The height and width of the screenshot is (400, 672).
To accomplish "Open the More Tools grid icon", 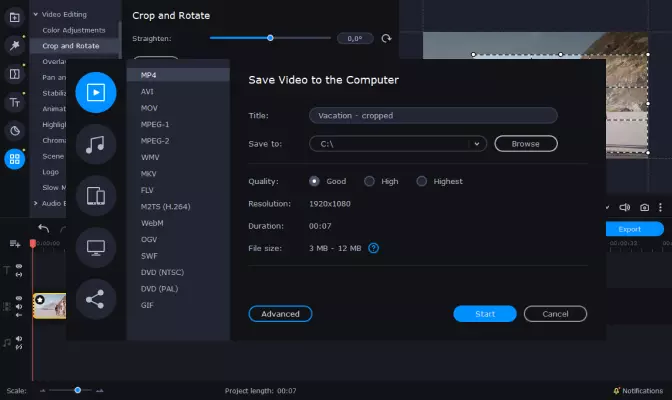I will pyautogui.click(x=15, y=159).
